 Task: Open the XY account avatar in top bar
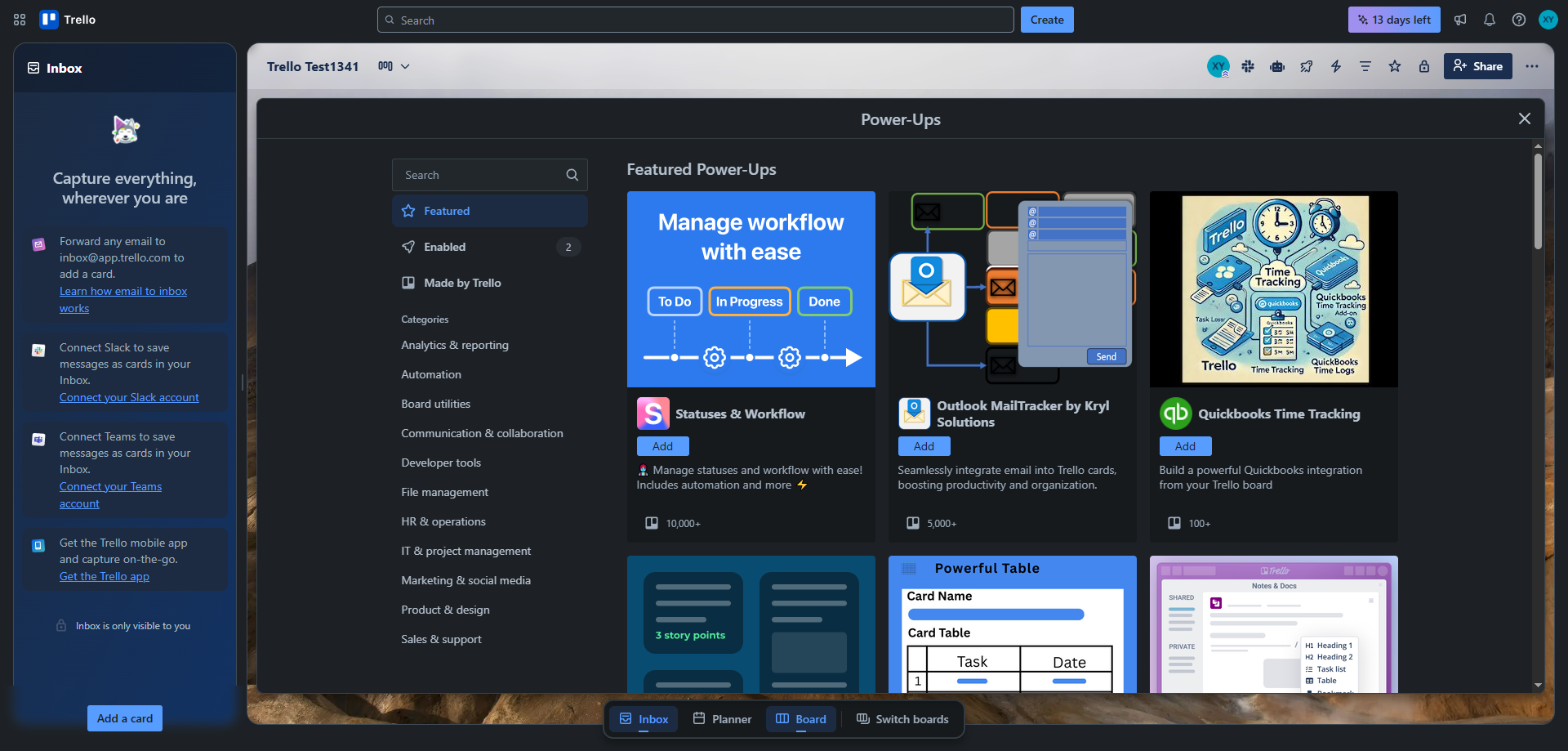tap(1548, 20)
